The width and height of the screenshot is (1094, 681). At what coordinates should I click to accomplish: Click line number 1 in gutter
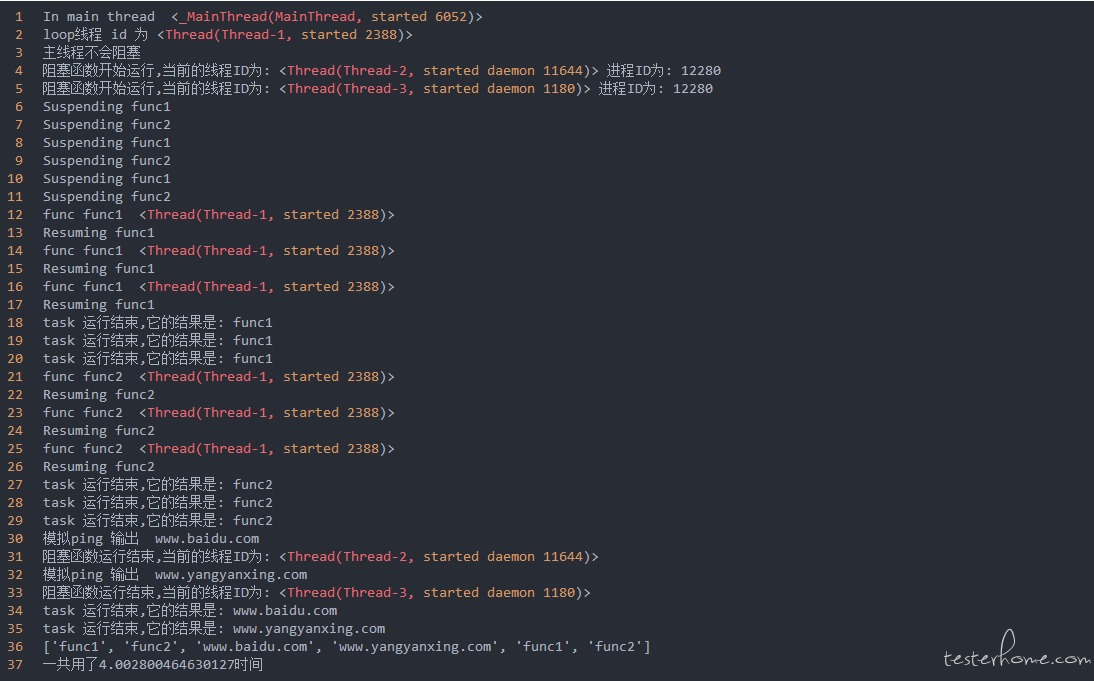click(18, 17)
